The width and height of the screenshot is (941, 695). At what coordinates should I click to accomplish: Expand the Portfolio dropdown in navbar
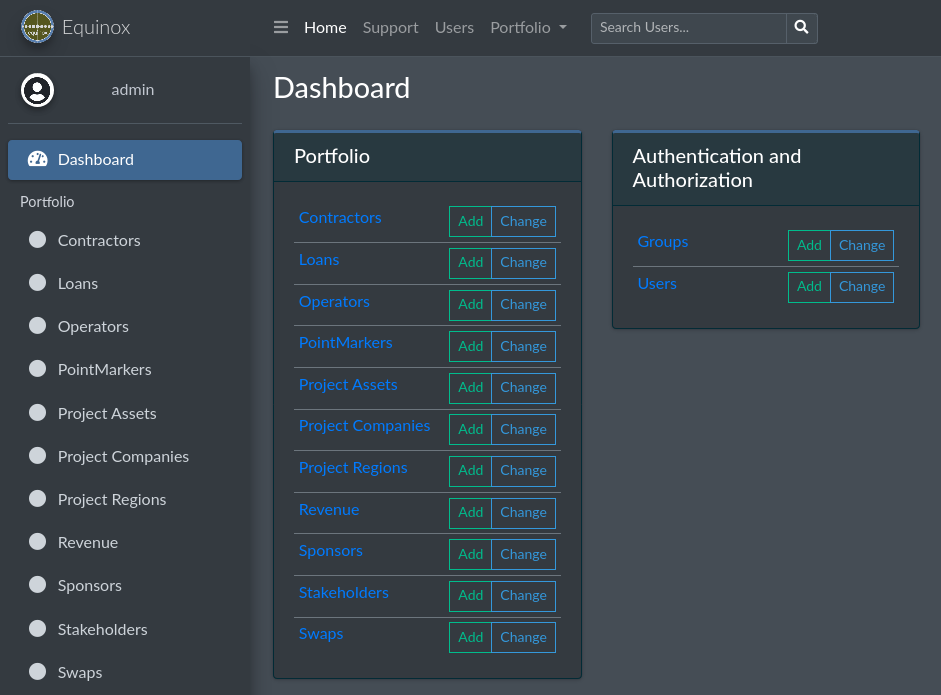[528, 28]
